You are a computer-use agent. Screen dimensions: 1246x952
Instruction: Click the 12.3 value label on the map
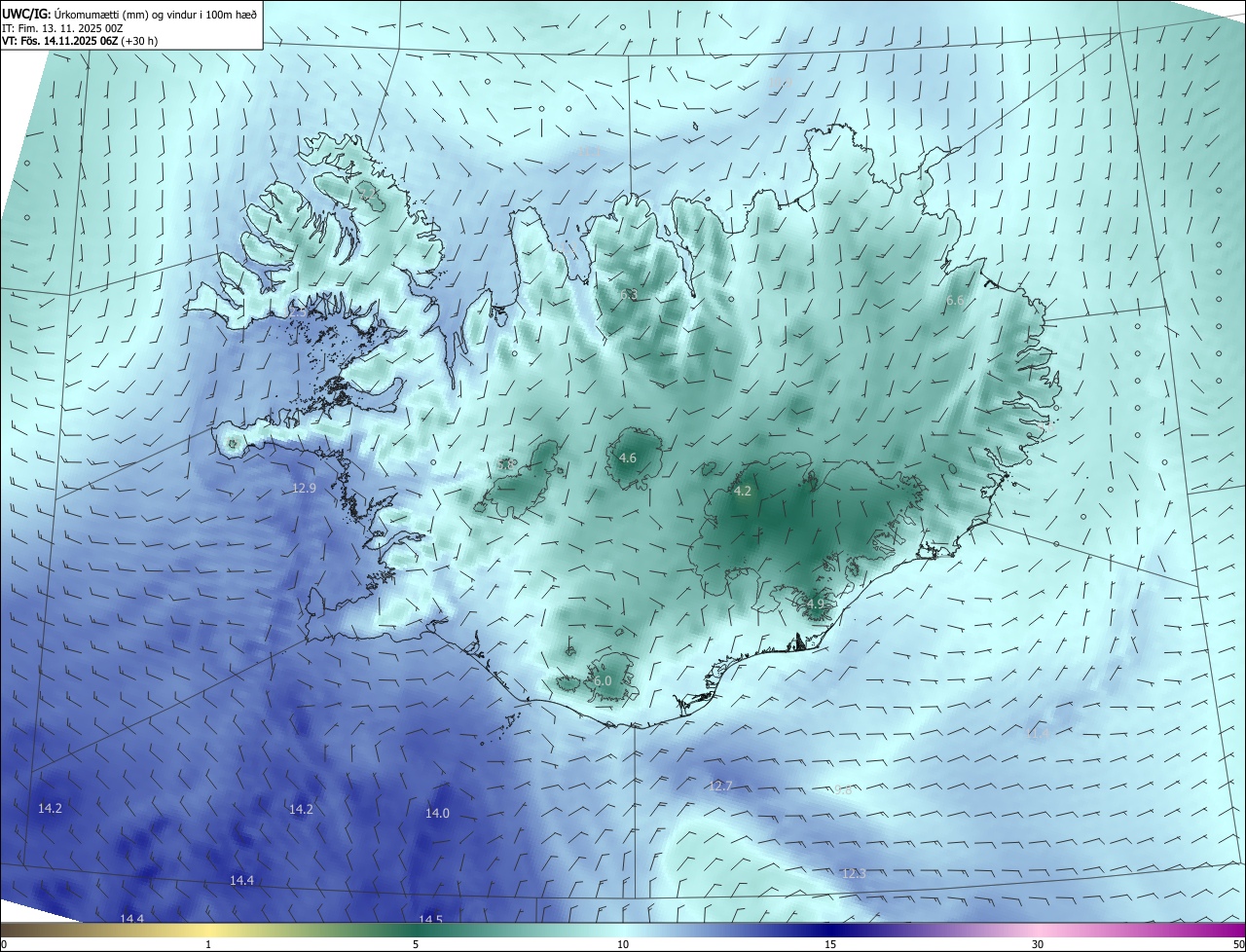tap(854, 874)
